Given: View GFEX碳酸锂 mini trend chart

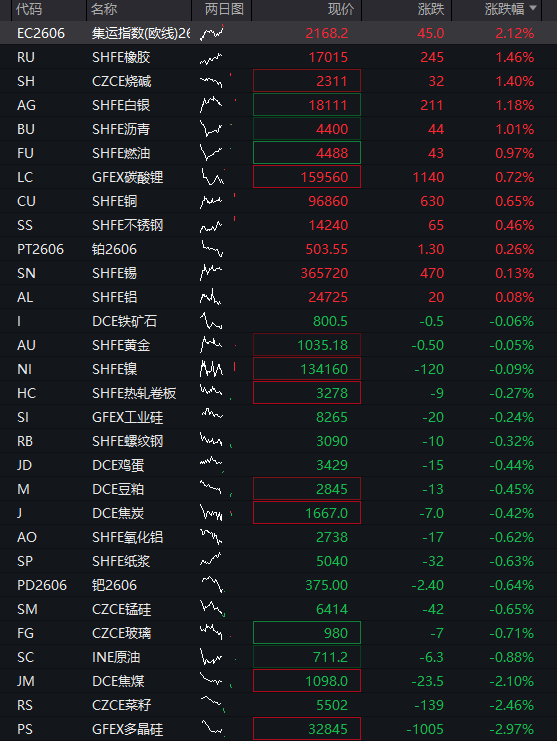Looking at the screenshot, I should (212, 177).
